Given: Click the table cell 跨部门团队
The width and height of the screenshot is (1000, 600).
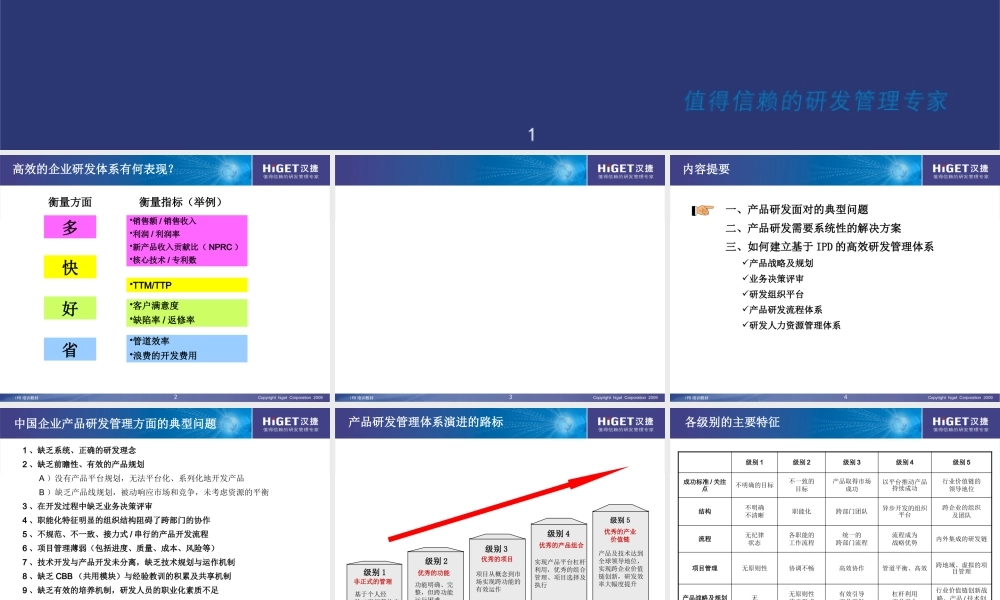Looking at the screenshot, I should click(x=851, y=511).
